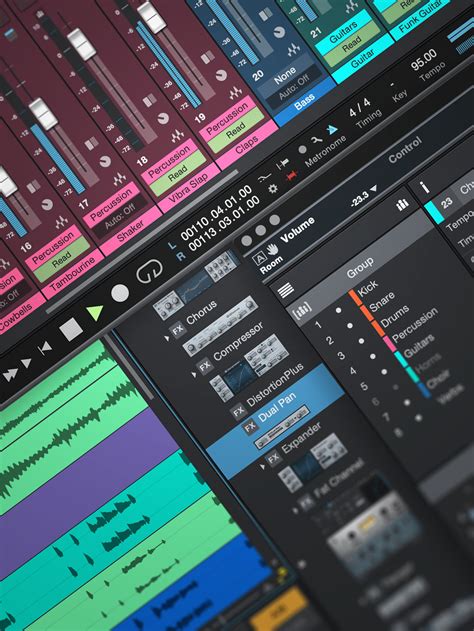Click the bracketed mixer icon above group numbers
The width and height of the screenshot is (474, 631).
pyautogui.click(x=302, y=310)
